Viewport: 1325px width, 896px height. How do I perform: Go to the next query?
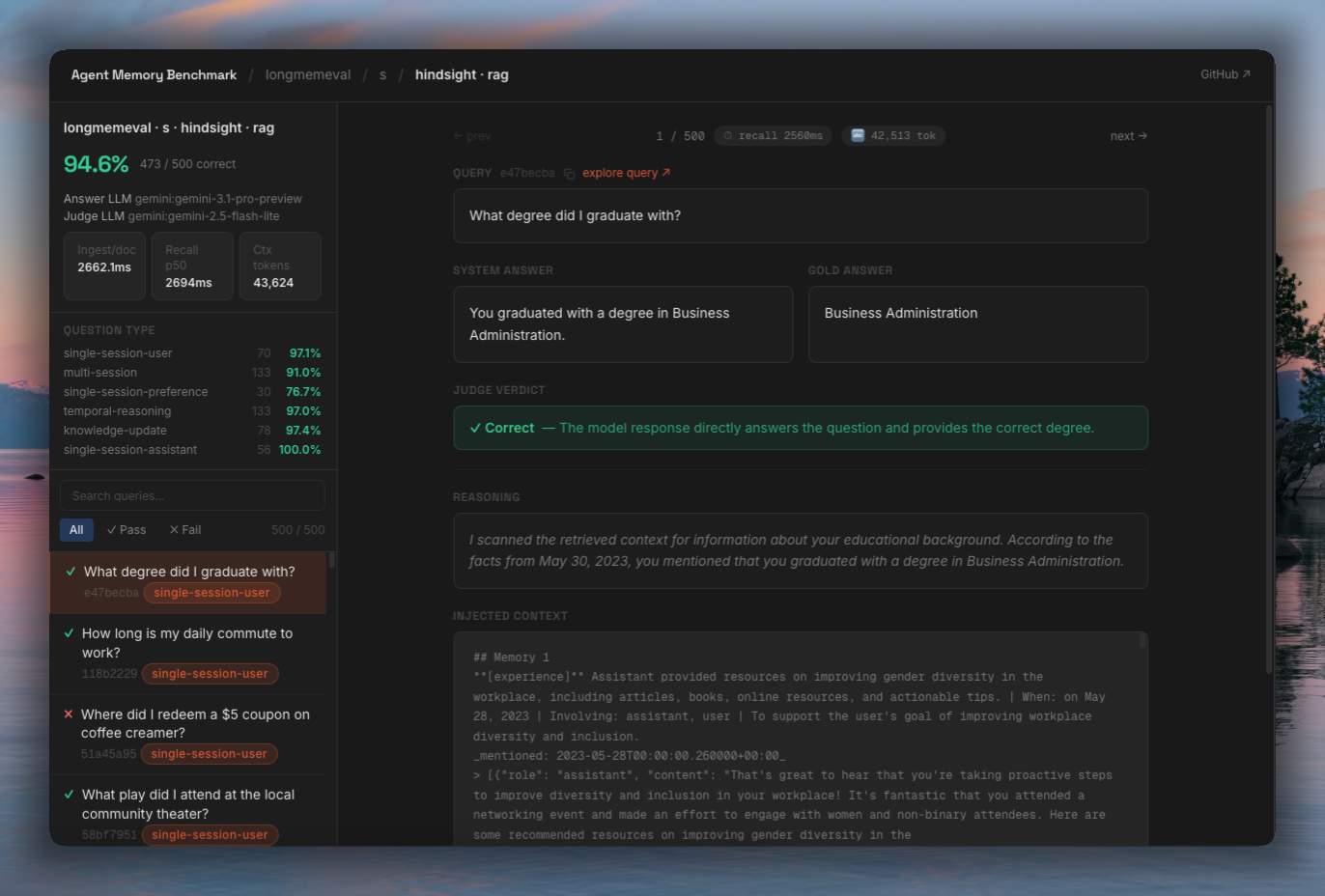click(x=1128, y=136)
